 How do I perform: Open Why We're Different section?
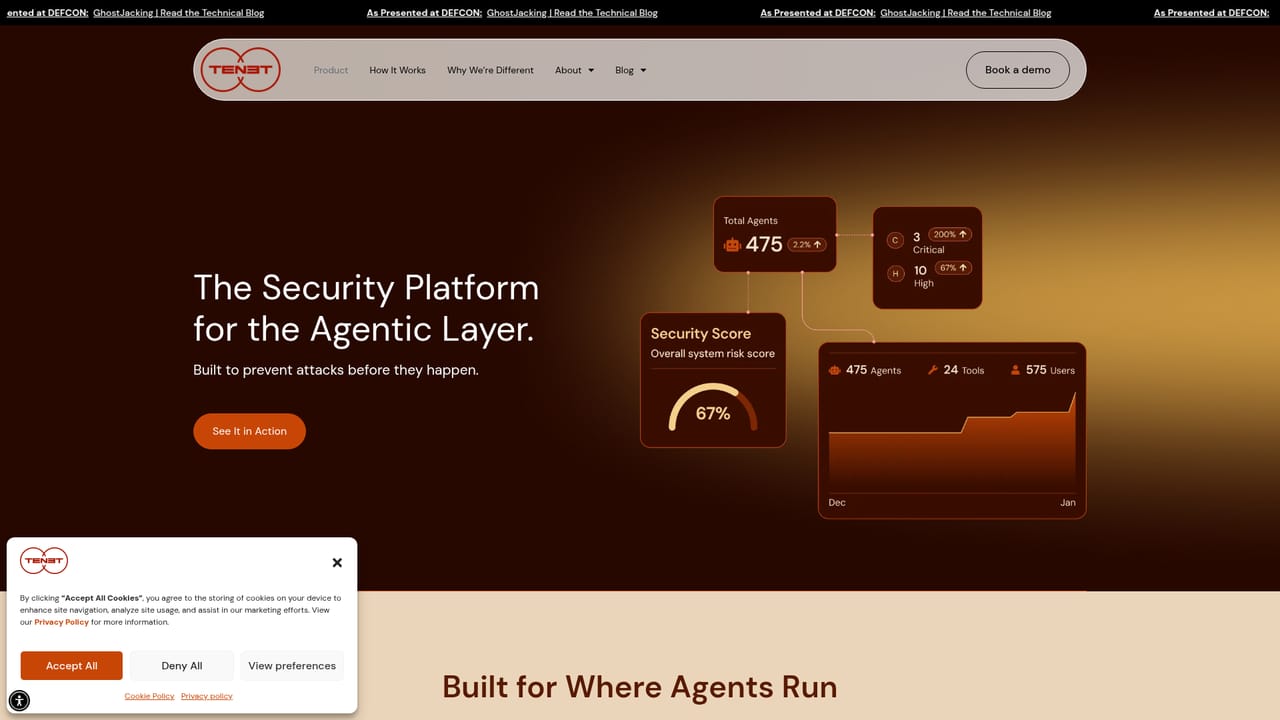(x=490, y=70)
